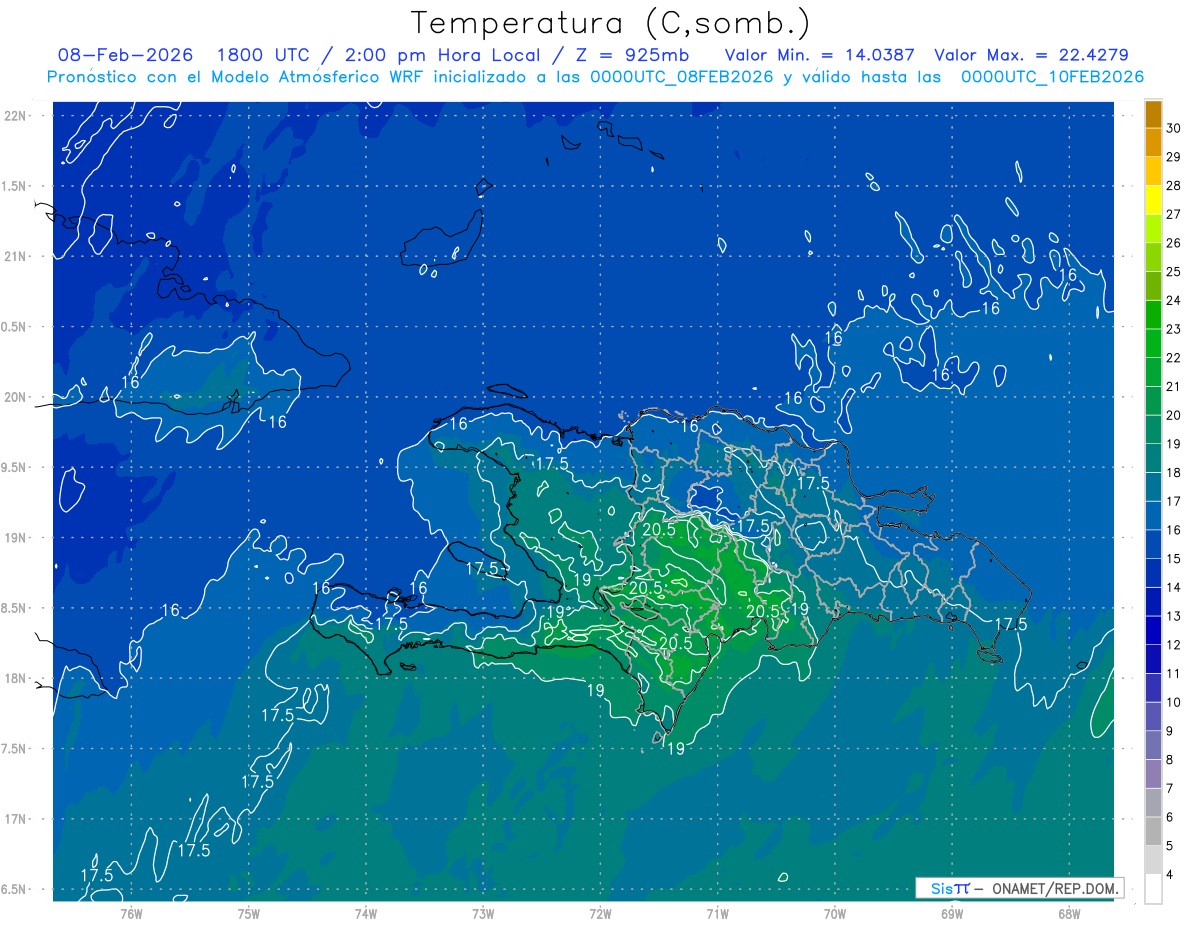Viewport: 1200px width, 927px height.
Task: Click the 'ONAMET/REP.DOM.' logo box
Action: [1019, 888]
